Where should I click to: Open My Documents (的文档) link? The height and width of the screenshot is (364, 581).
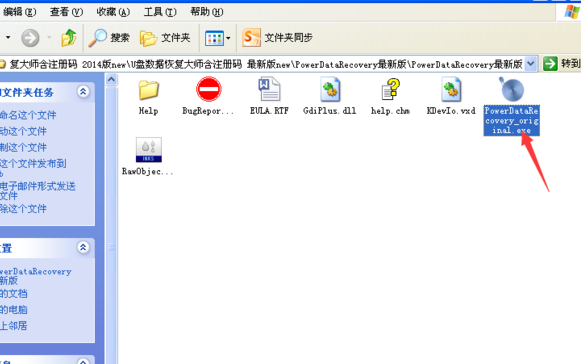click(x=13, y=294)
